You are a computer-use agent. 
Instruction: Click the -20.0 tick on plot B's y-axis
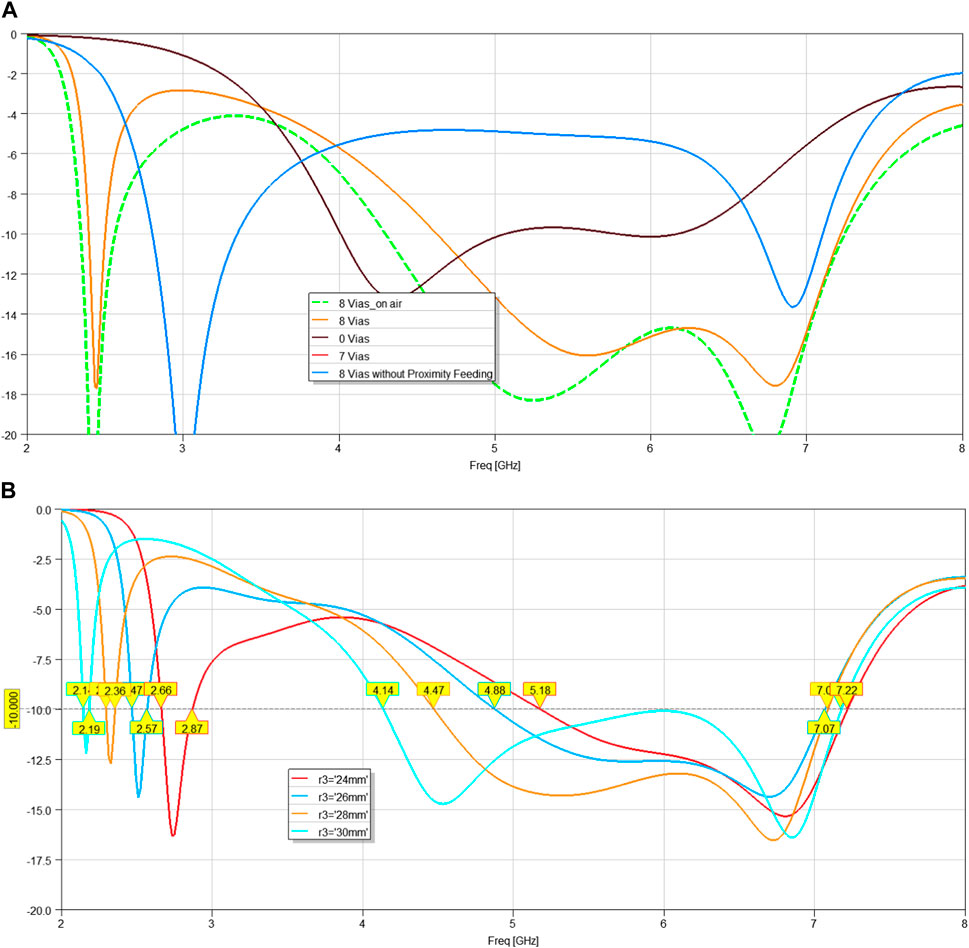41,910
